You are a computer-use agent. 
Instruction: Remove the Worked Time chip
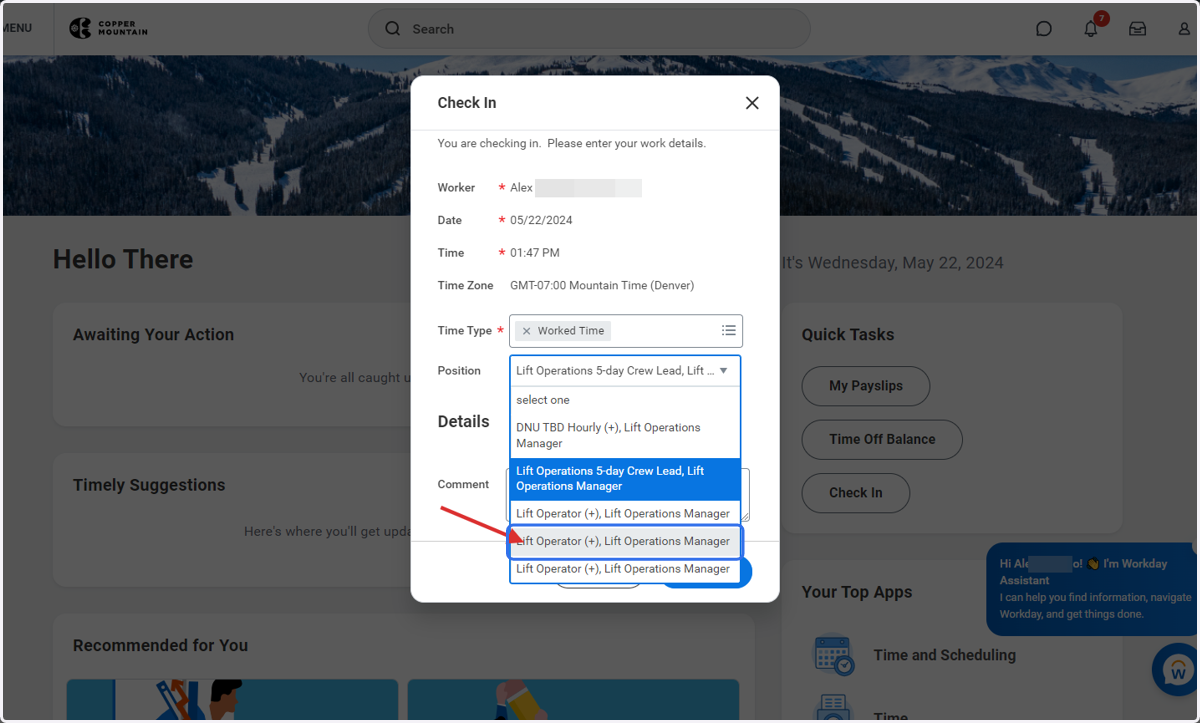pos(527,331)
